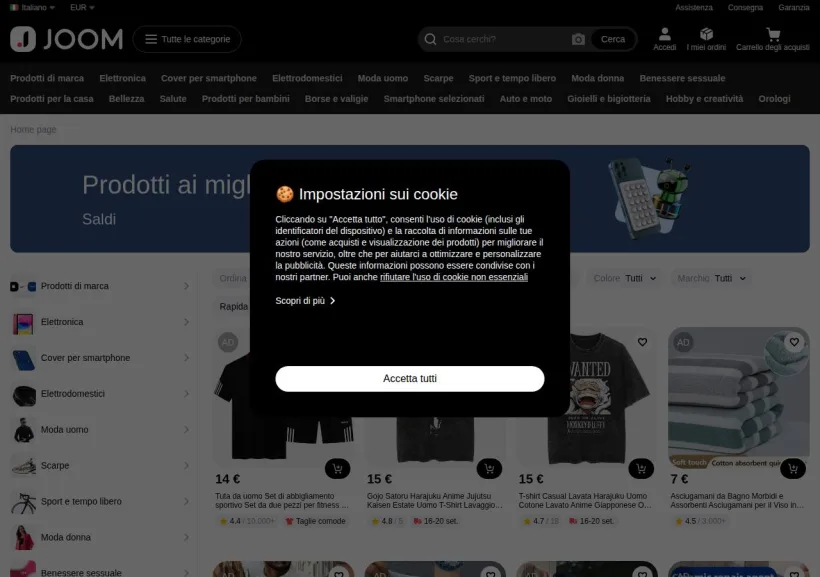The image size is (820, 577).
Task: Click Accetta tutti cookie button
Action: click(x=409, y=378)
